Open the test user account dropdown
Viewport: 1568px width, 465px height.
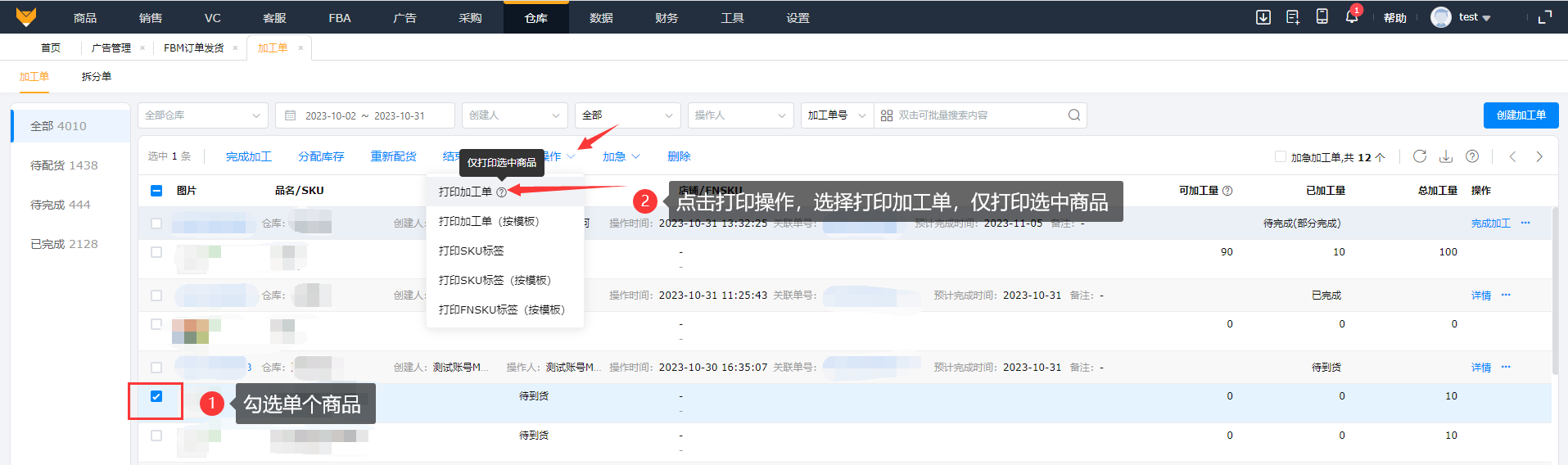1475,17
